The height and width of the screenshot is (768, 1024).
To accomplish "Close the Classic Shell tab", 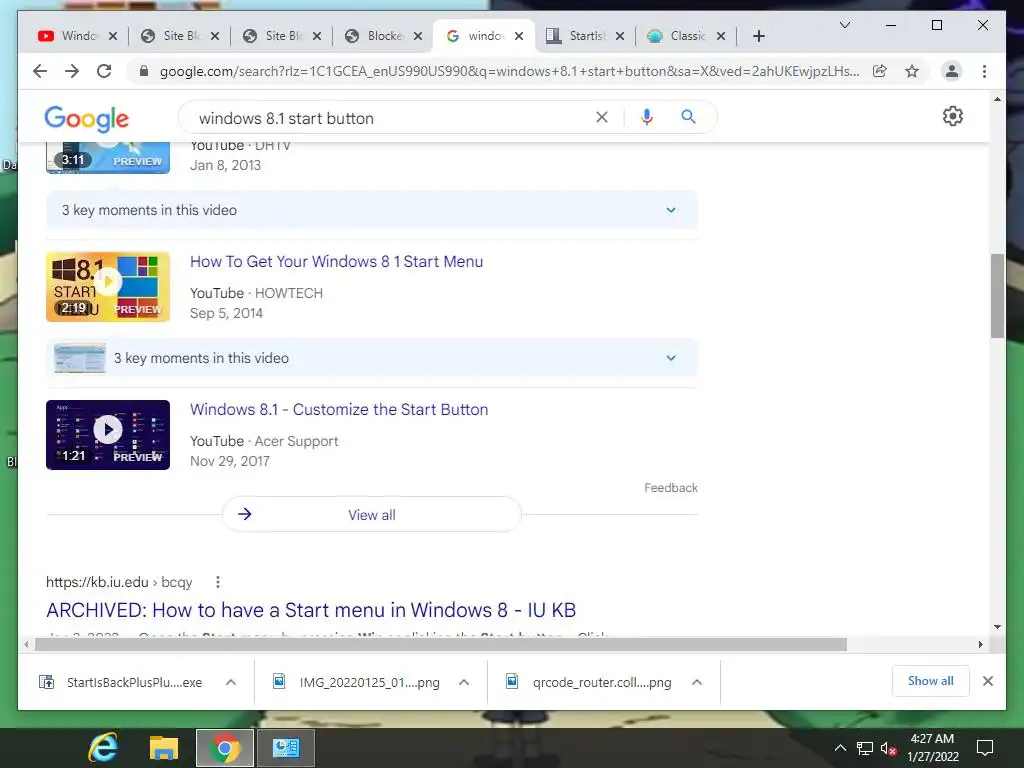I will pos(721,36).
